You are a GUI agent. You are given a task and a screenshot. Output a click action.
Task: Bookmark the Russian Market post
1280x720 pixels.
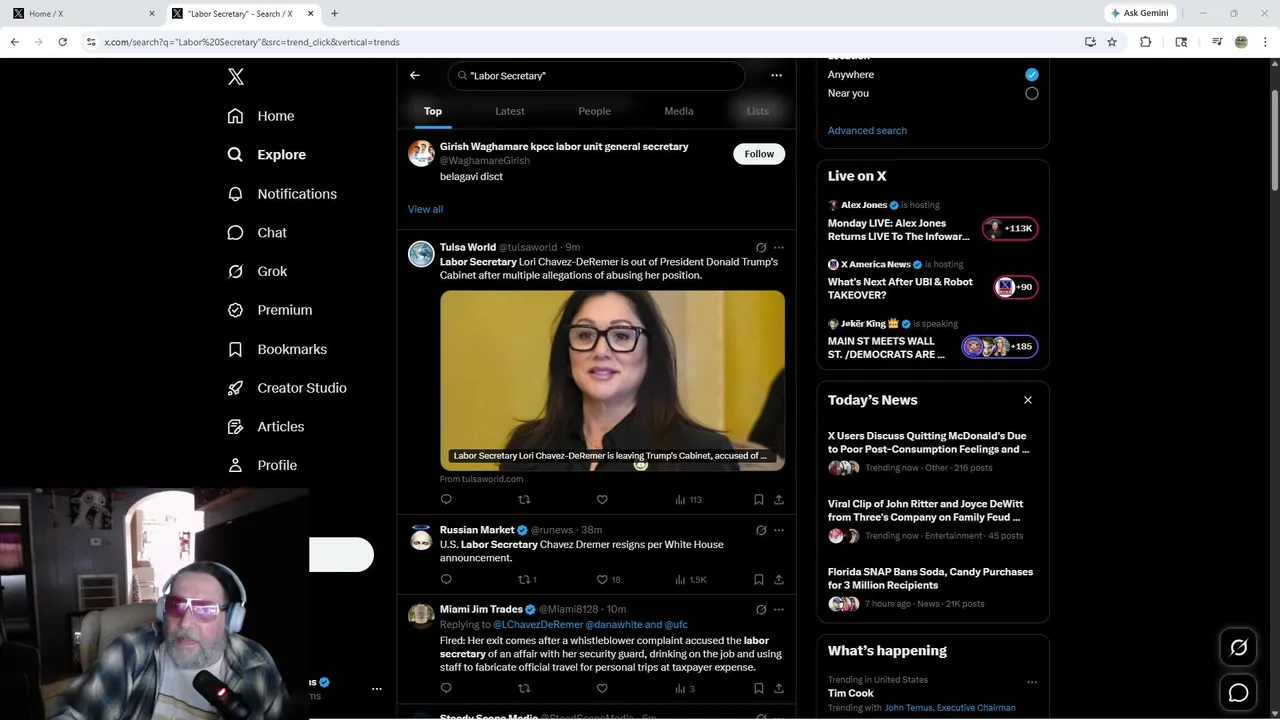[x=759, y=579]
